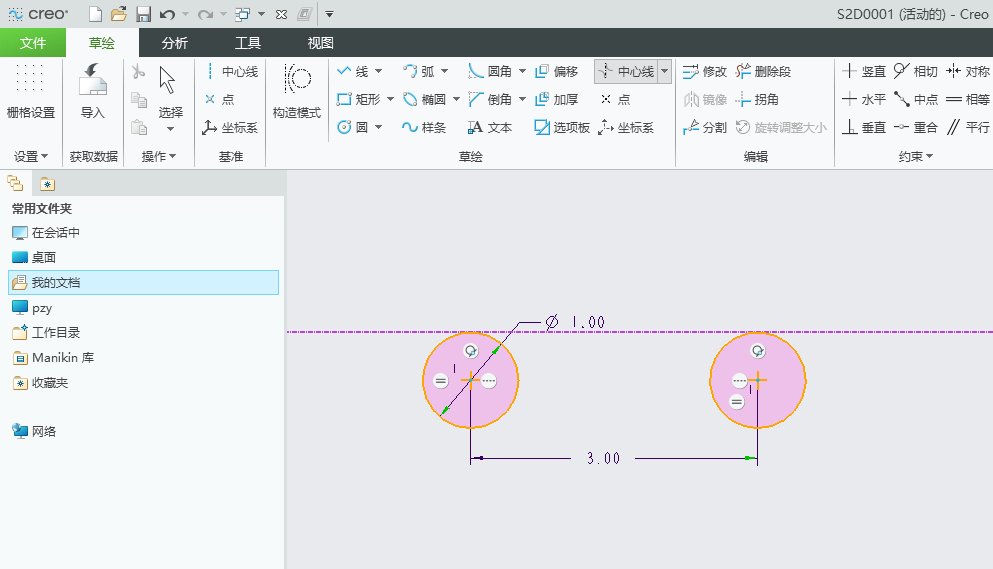Open the Windows switcher icon in quick access
The height and width of the screenshot is (569, 993).
pos(243,14)
